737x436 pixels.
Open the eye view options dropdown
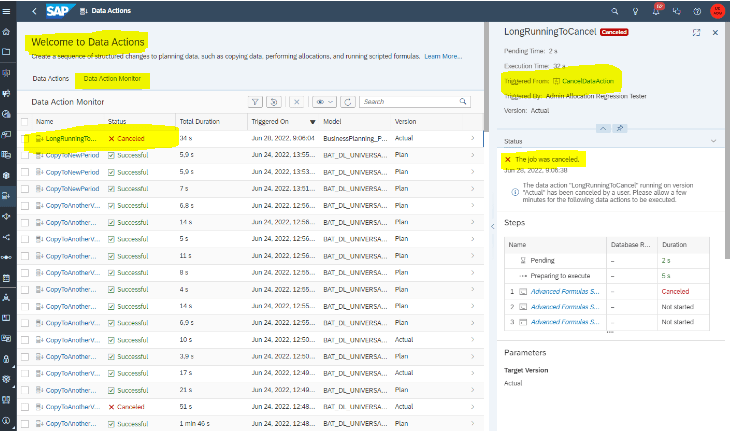[x=323, y=102]
